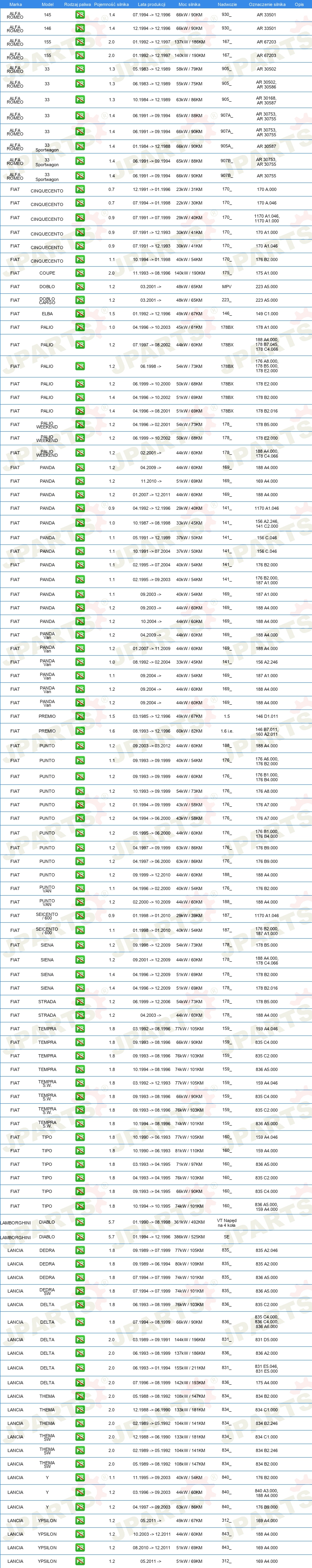The image size is (312, 1568).
Task: Click the petrol icon for Fiat PREMIO 1.5
Action: [80, 716]
